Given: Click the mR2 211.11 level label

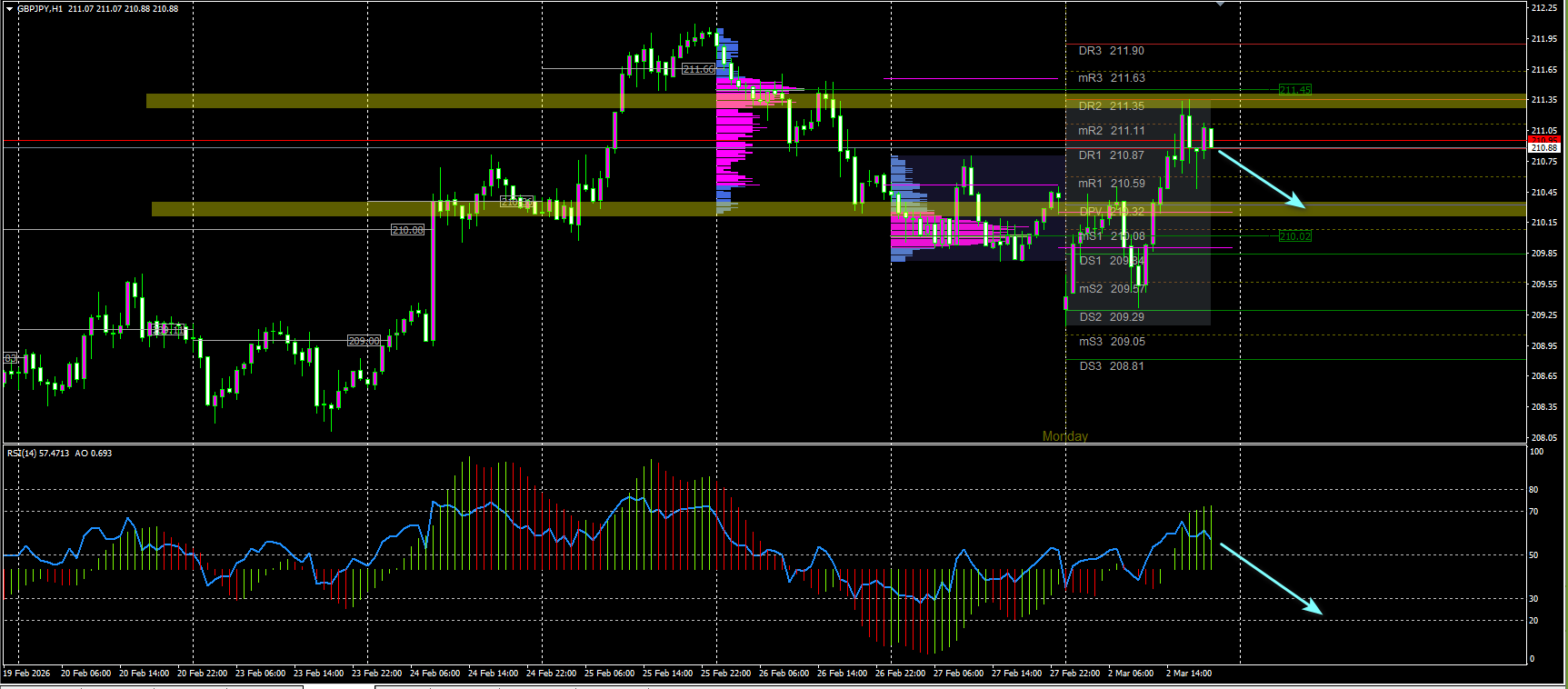Looking at the screenshot, I should (x=1112, y=131).
